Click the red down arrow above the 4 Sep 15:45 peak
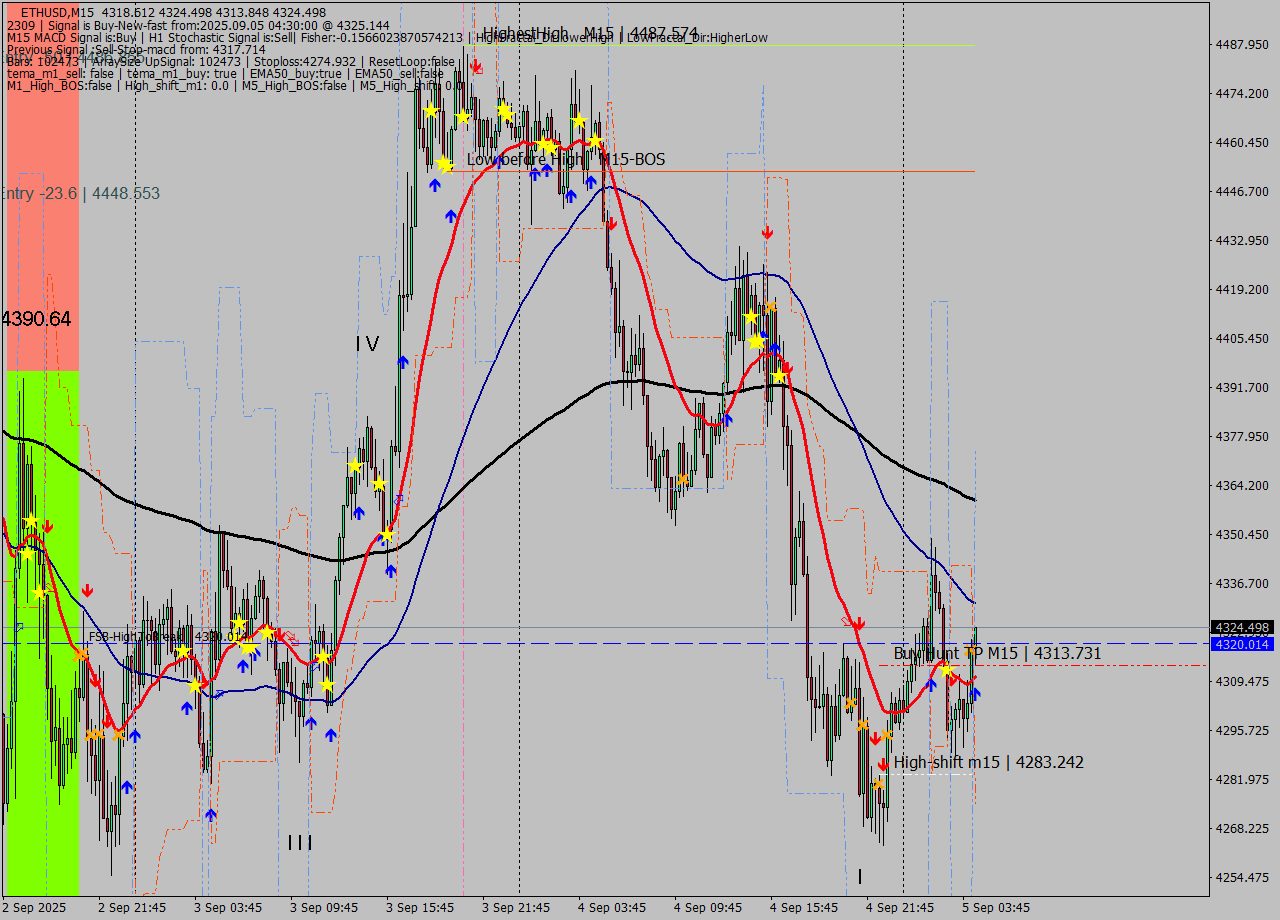Screen dimensions: 1280x920 pos(767,232)
